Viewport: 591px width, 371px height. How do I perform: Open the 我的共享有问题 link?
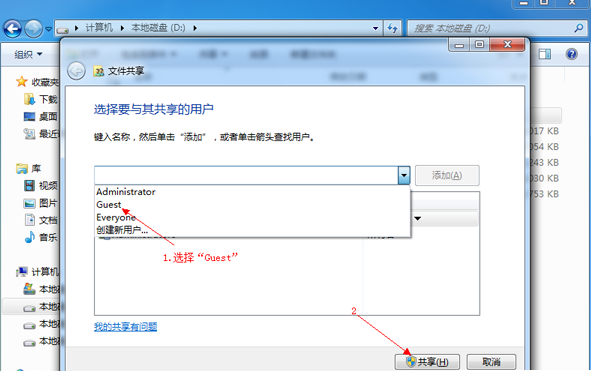tap(126, 327)
